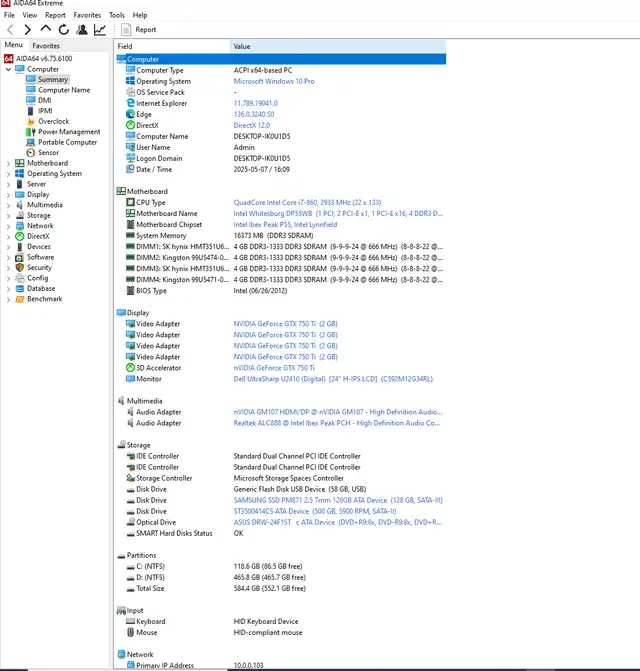The width and height of the screenshot is (640, 671).
Task: Open the Overclock tree item with flame icon
Action: [x=48, y=121]
